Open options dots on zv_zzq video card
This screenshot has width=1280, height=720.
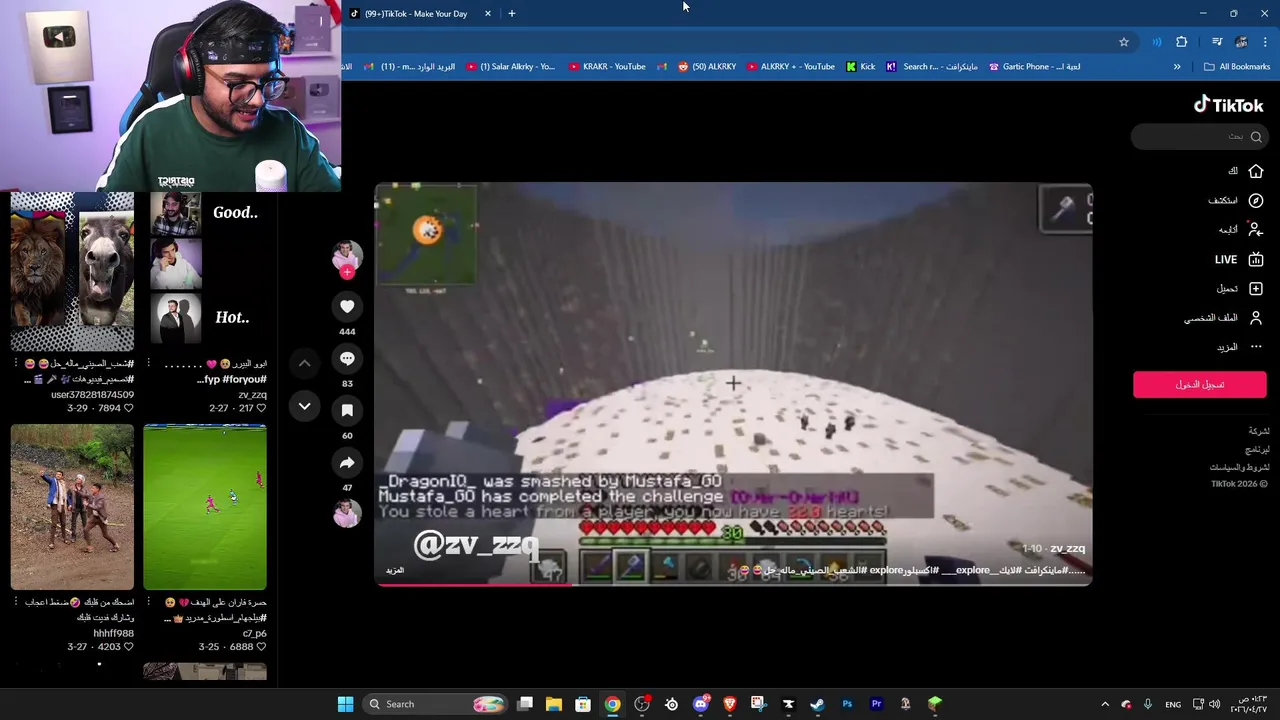(x=149, y=364)
